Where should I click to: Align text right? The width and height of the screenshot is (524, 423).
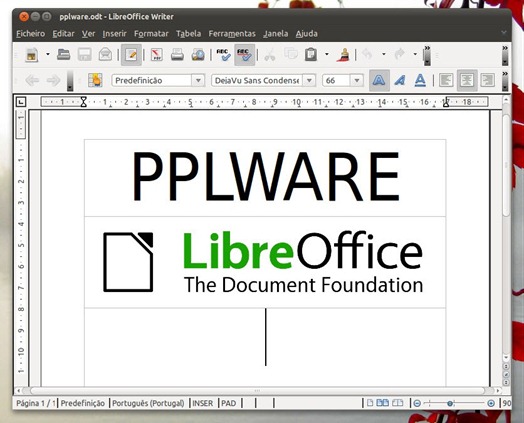point(487,80)
